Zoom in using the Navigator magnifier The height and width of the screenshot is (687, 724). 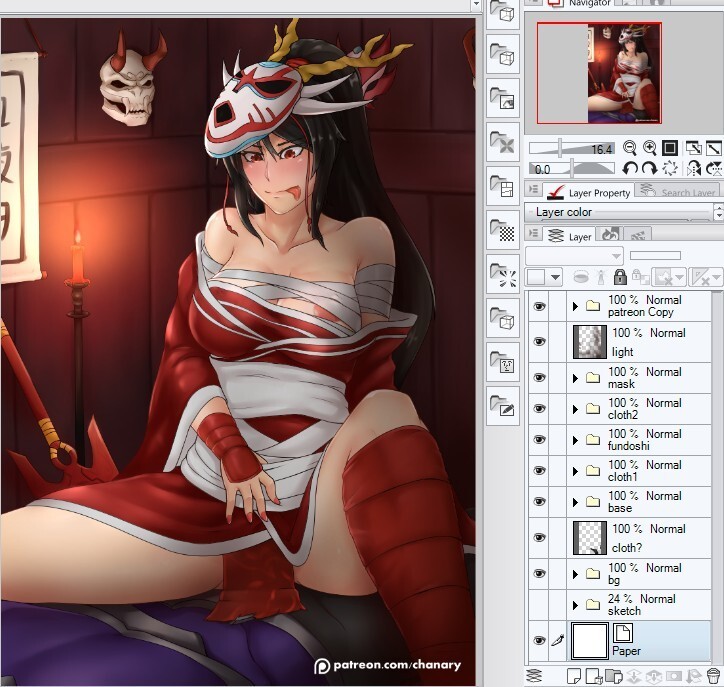pyautogui.click(x=650, y=148)
